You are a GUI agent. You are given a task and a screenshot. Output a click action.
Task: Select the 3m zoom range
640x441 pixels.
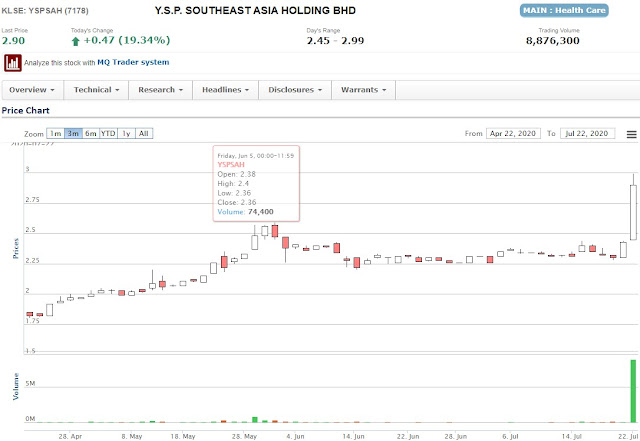coord(73,134)
